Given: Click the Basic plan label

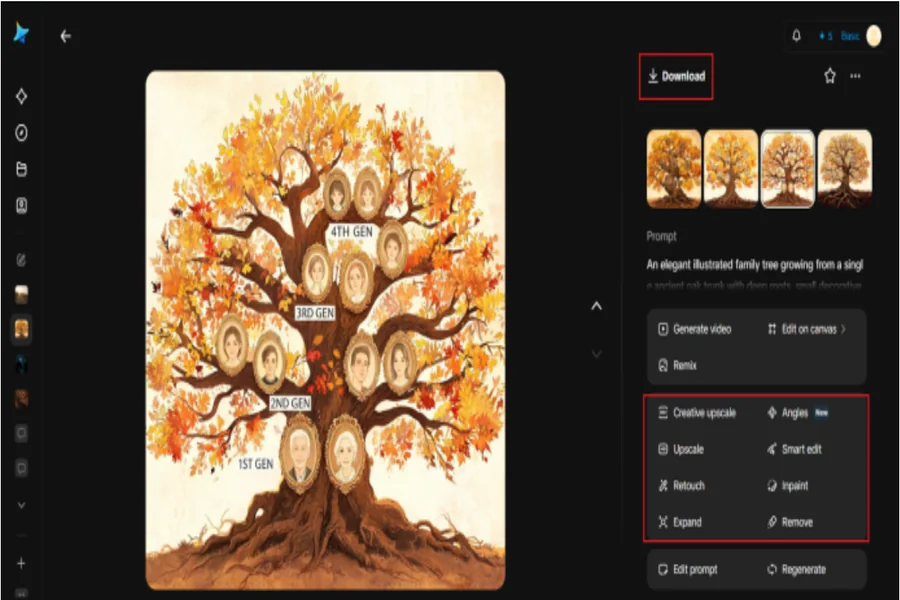Looking at the screenshot, I should [850, 36].
